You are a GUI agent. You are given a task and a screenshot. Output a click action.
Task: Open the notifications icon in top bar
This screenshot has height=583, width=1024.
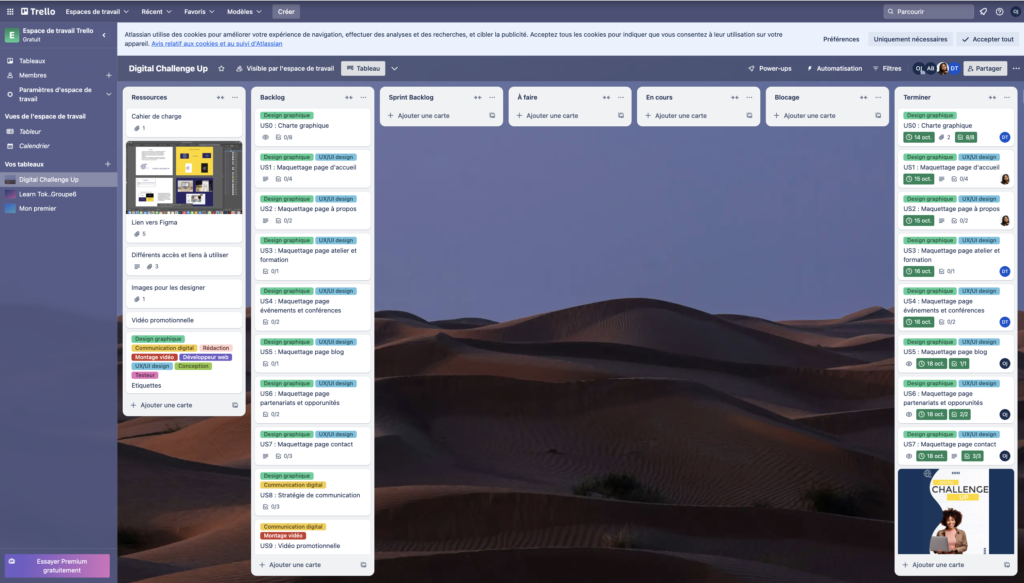point(983,11)
